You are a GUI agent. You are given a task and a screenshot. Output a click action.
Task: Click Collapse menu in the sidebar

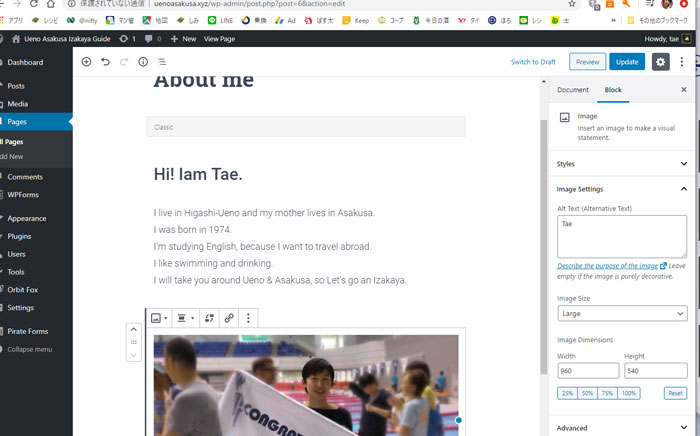29,349
